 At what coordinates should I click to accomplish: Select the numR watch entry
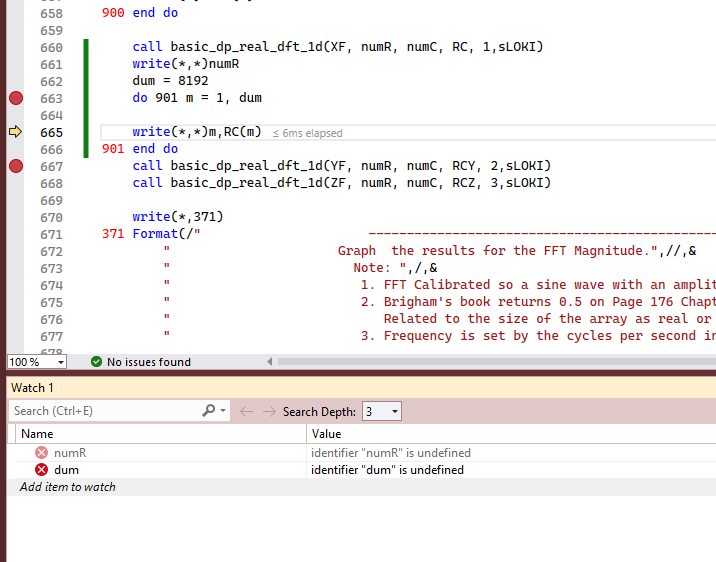70,453
